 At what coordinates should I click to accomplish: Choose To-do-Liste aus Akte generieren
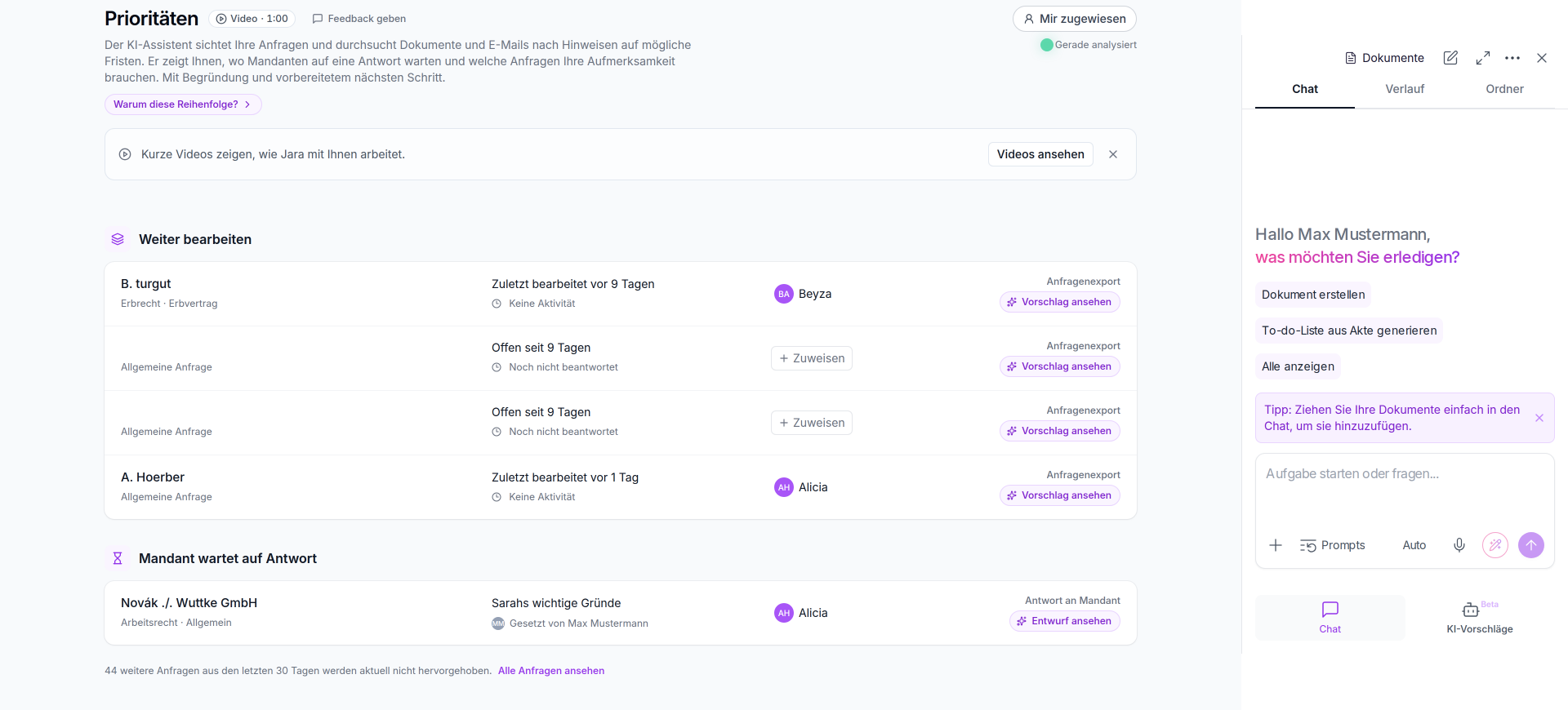(1349, 331)
